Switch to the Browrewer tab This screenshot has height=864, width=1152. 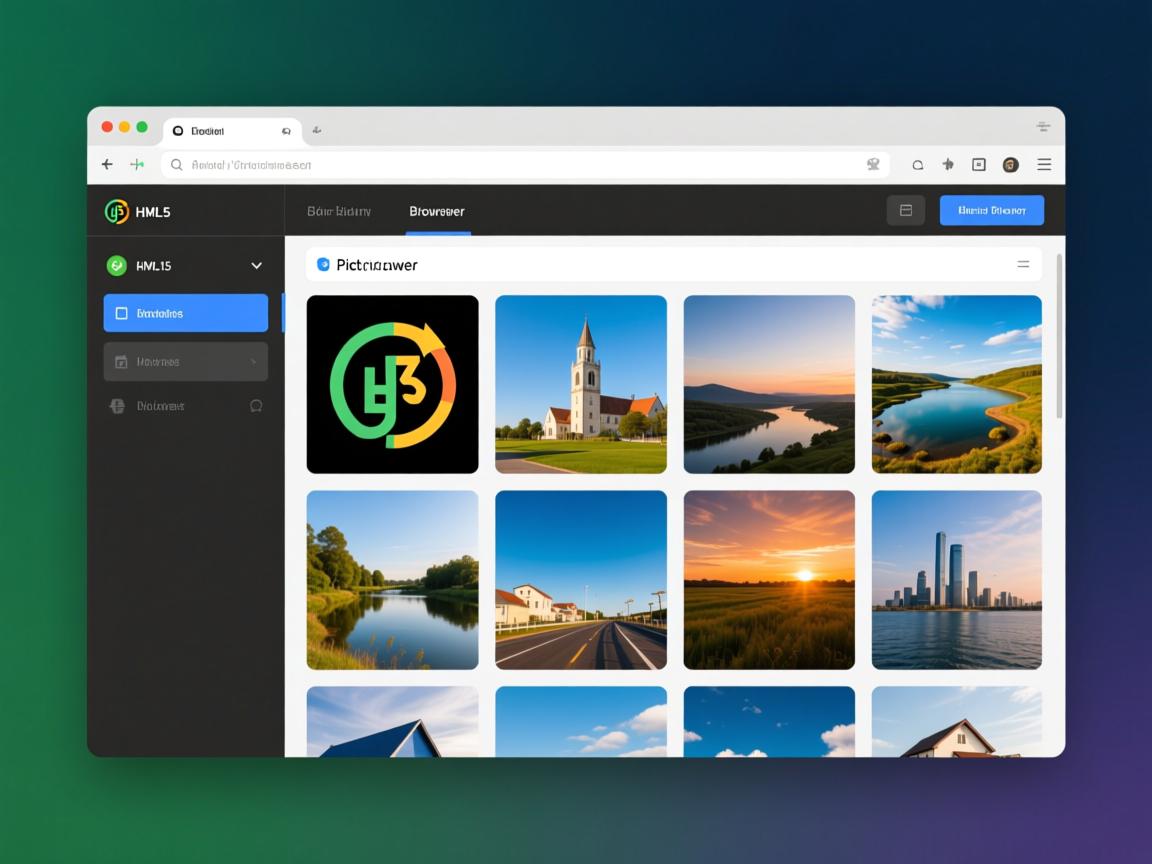pos(437,211)
